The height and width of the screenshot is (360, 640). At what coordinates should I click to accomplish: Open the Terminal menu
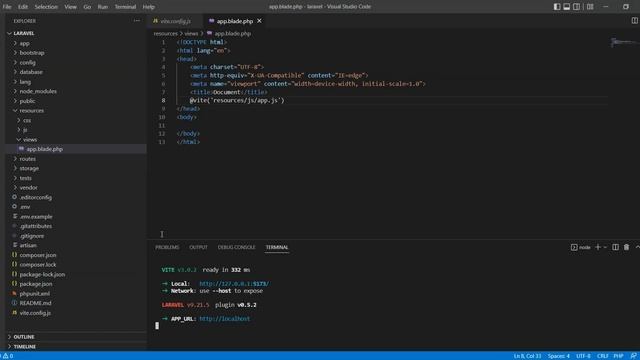(125, 7)
